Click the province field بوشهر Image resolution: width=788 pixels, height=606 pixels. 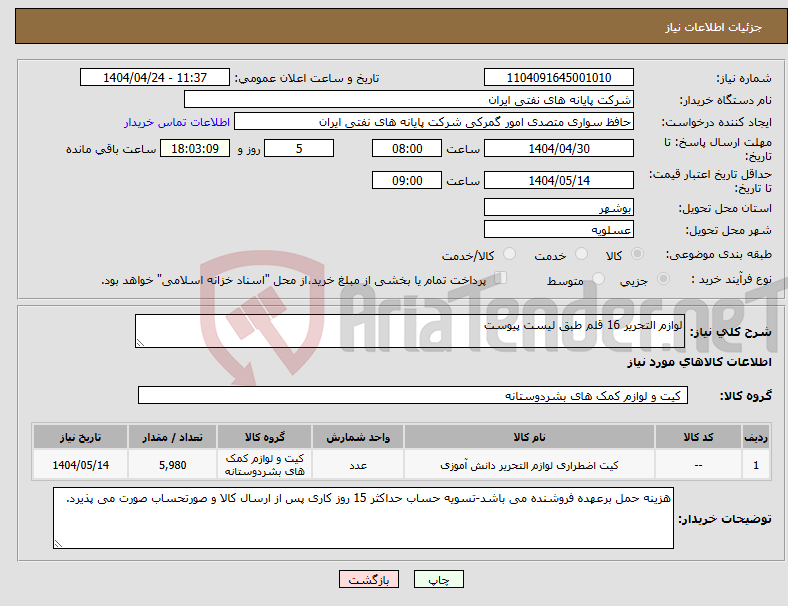(558, 207)
